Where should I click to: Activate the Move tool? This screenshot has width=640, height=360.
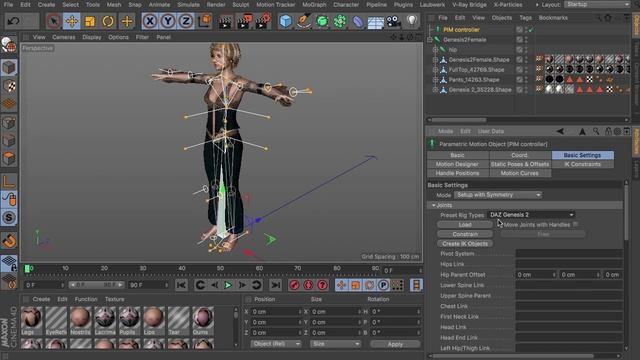click(x=72, y=21)
